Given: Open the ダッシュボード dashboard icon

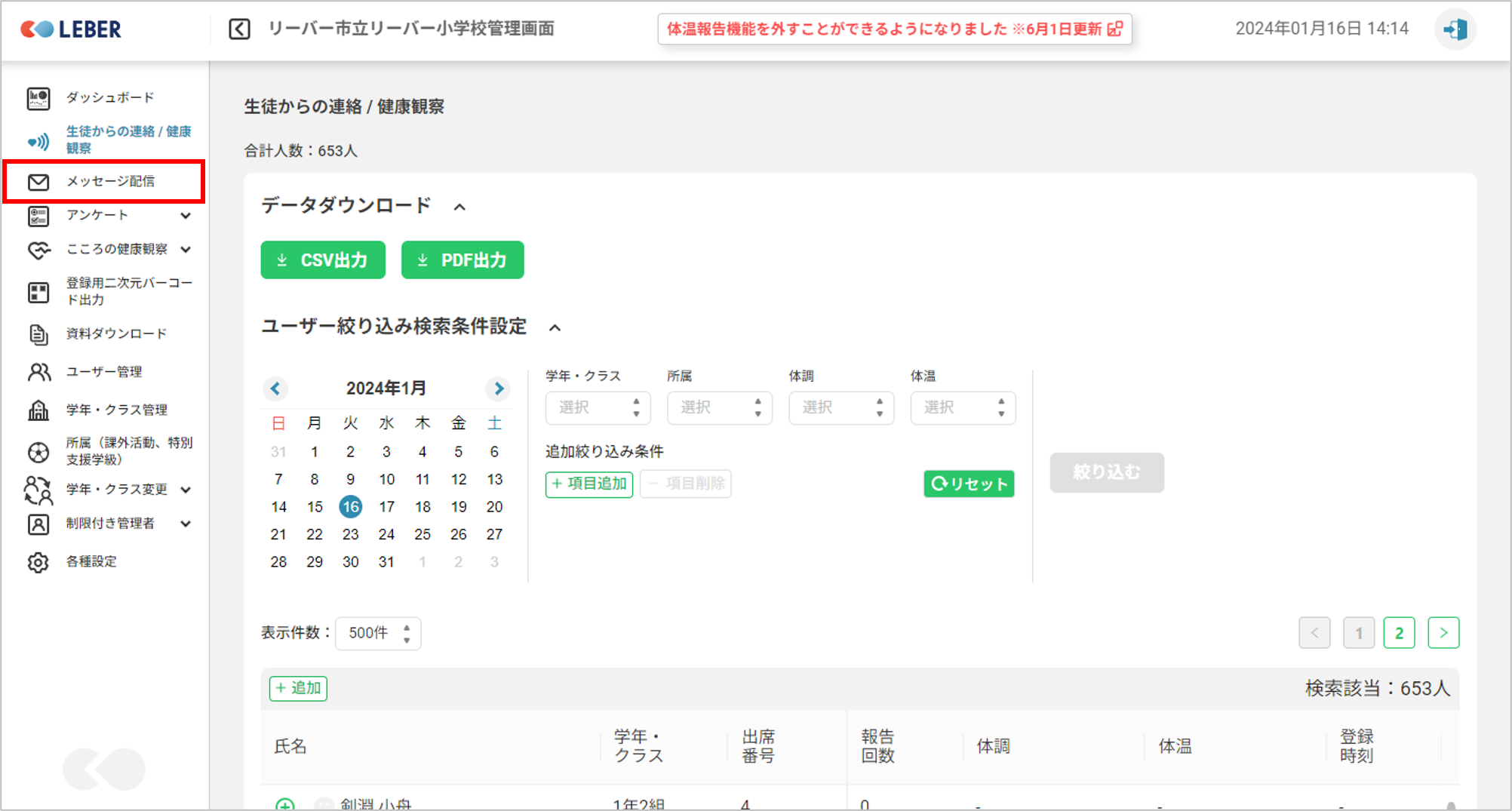Looking at the screenshot, I should (38, 98).
